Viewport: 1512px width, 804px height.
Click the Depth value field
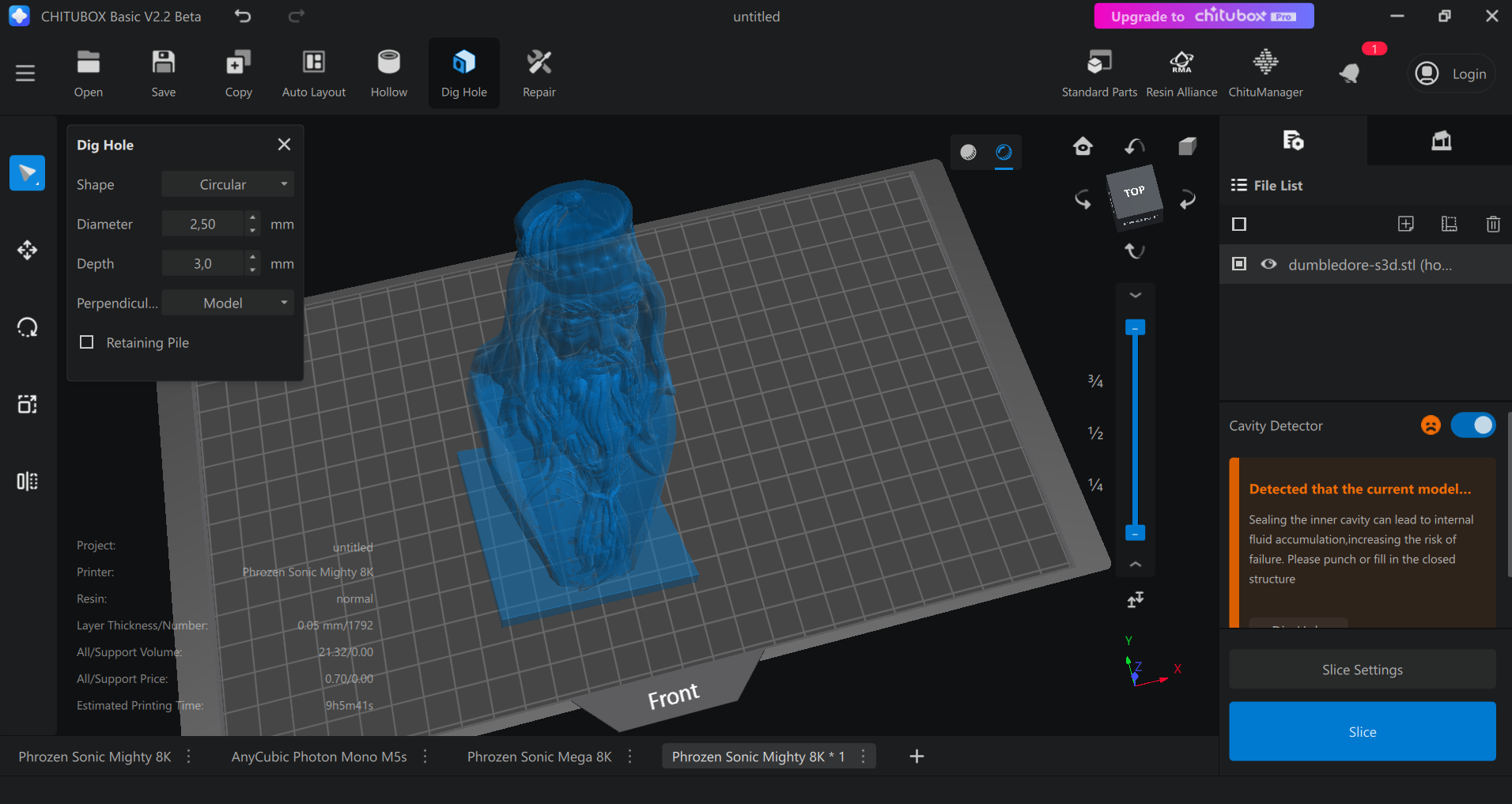pyautogui.click(x=202, y=263)
